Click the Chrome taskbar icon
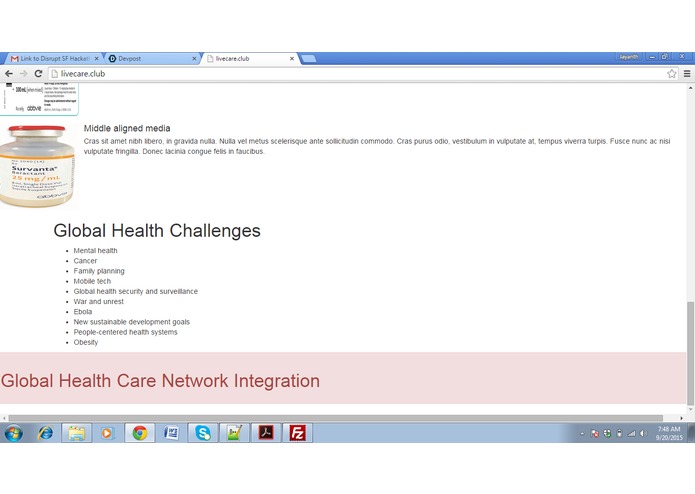Image resolution: width=695 pixels, height=494 pixels. pos(140,433)
